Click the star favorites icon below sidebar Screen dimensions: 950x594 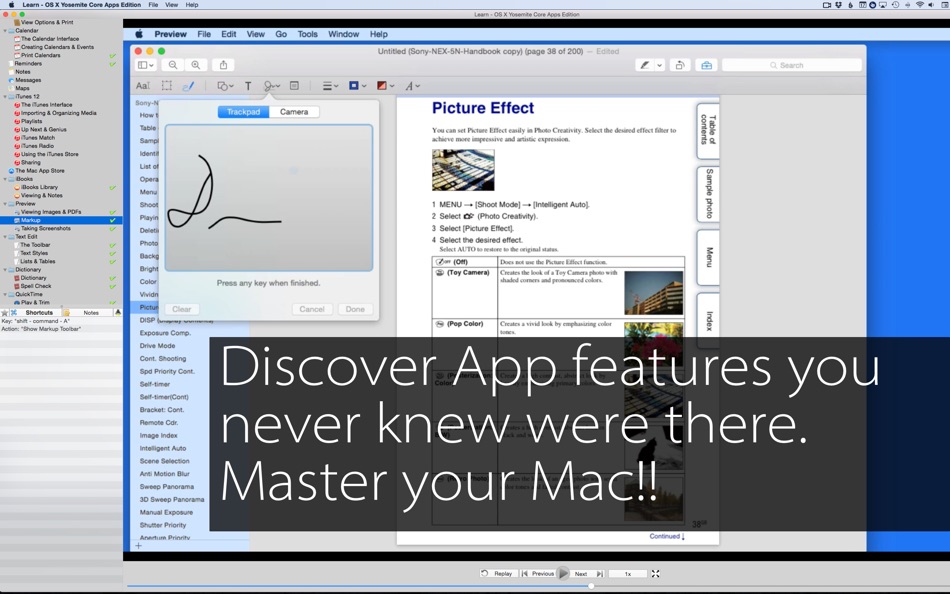pyautogui.click(x=5, y=313)
